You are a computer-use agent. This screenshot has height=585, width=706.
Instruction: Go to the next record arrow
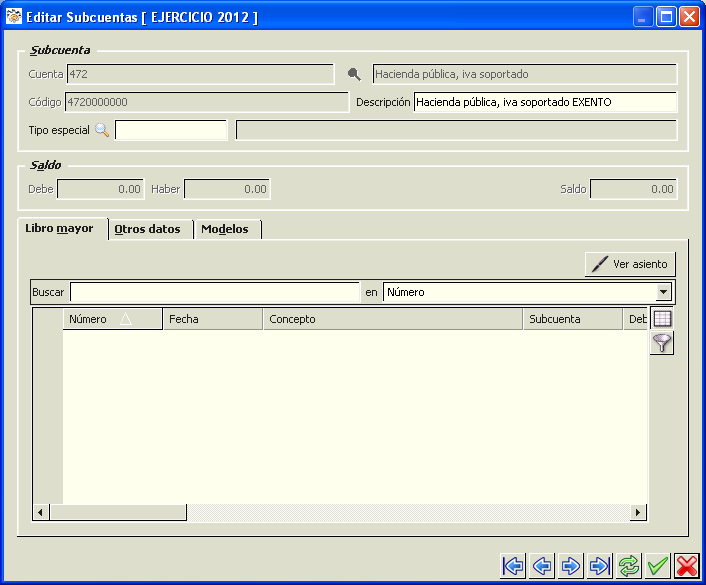(x=570, y=566)
